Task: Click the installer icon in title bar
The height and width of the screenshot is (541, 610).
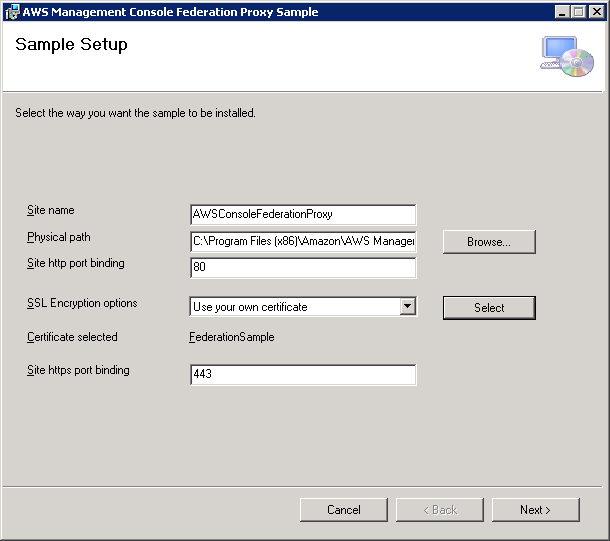Action: 12,12
